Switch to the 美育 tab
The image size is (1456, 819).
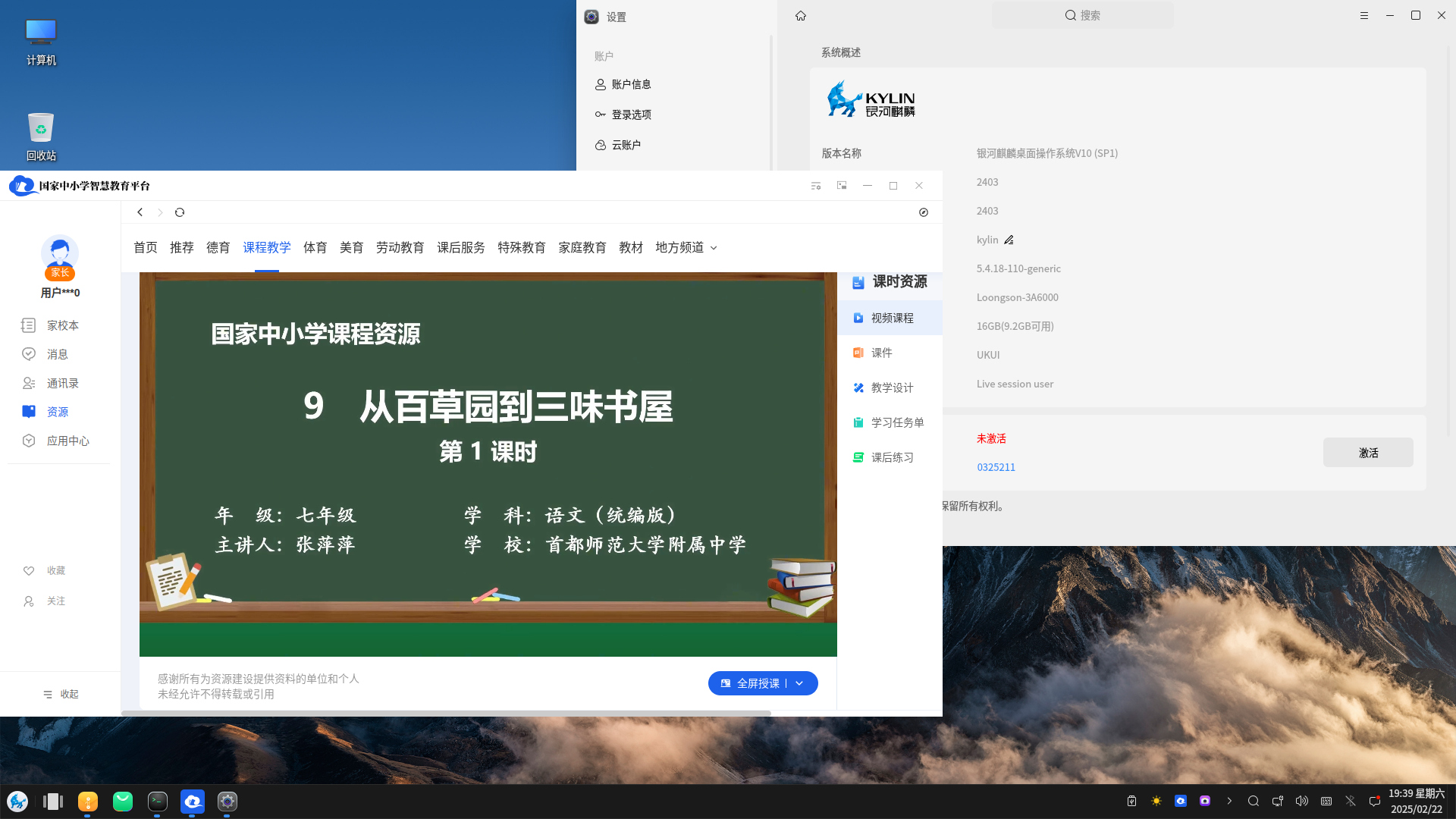coord(352,247)
